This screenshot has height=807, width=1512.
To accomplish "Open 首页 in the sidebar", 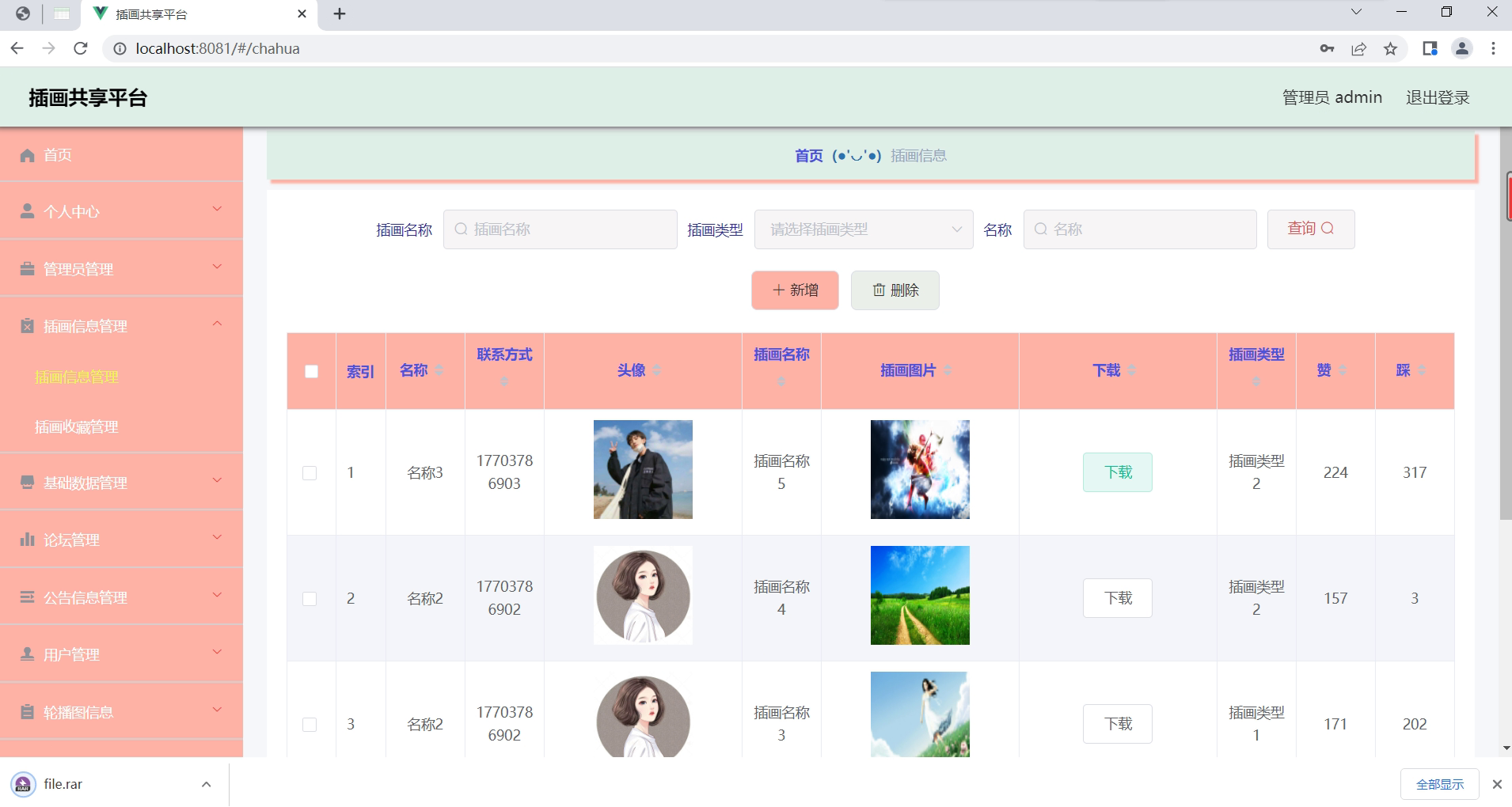I will [121, 154].
